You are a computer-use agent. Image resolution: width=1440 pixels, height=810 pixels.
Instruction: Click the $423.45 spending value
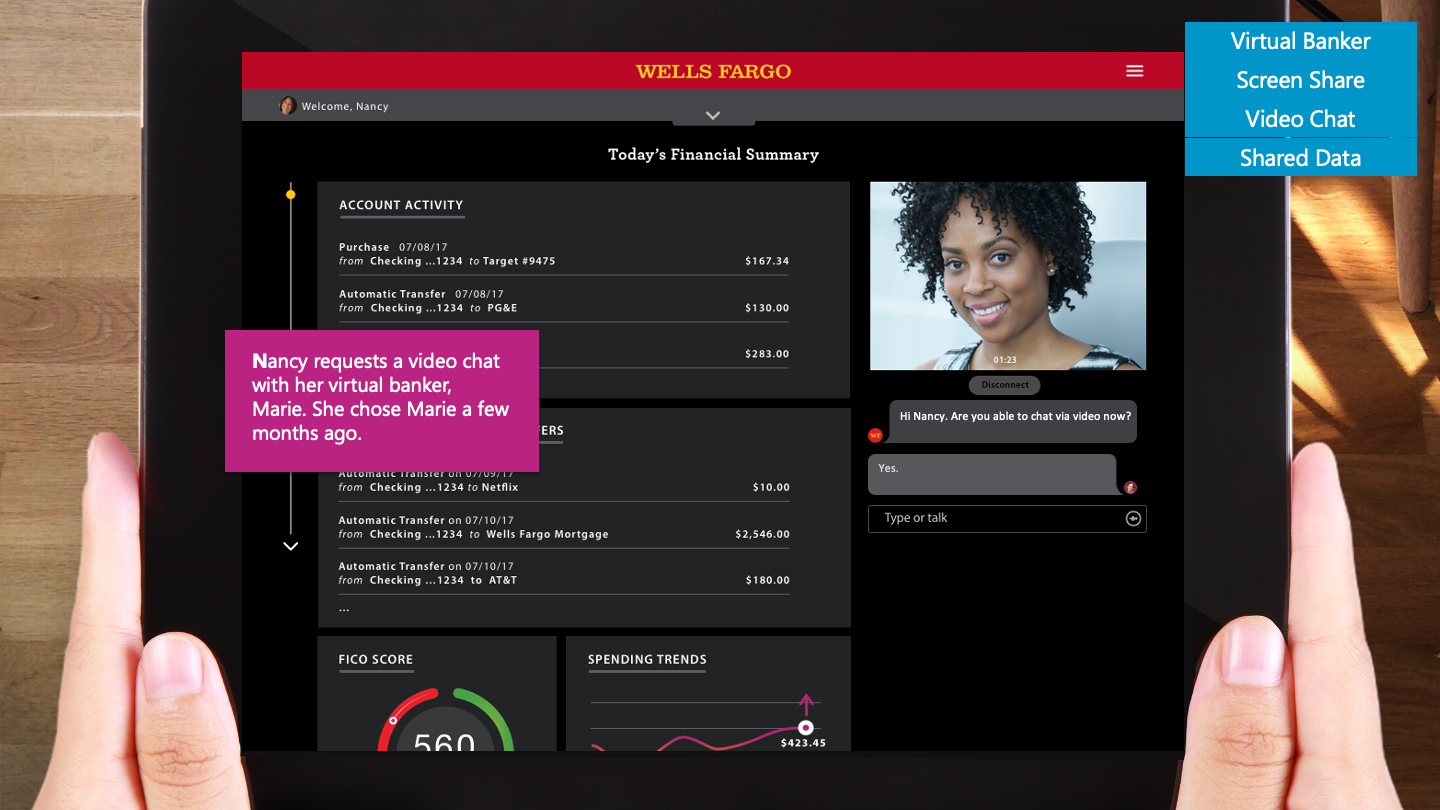(803, 744)
